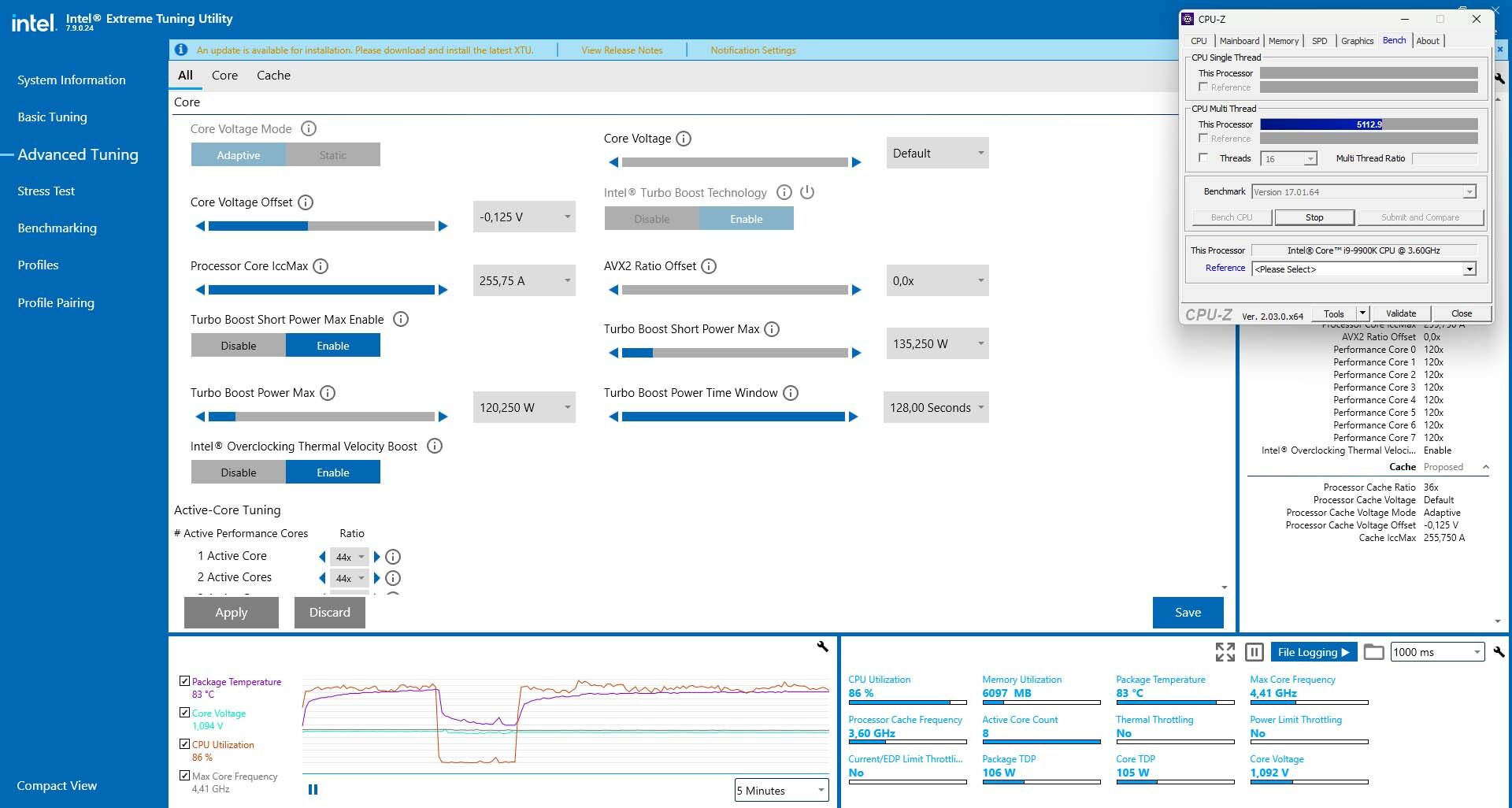Screen dimensions: 1512x808
Task: Open Core Voltage Default dropdown
Action: pos(937,153)
